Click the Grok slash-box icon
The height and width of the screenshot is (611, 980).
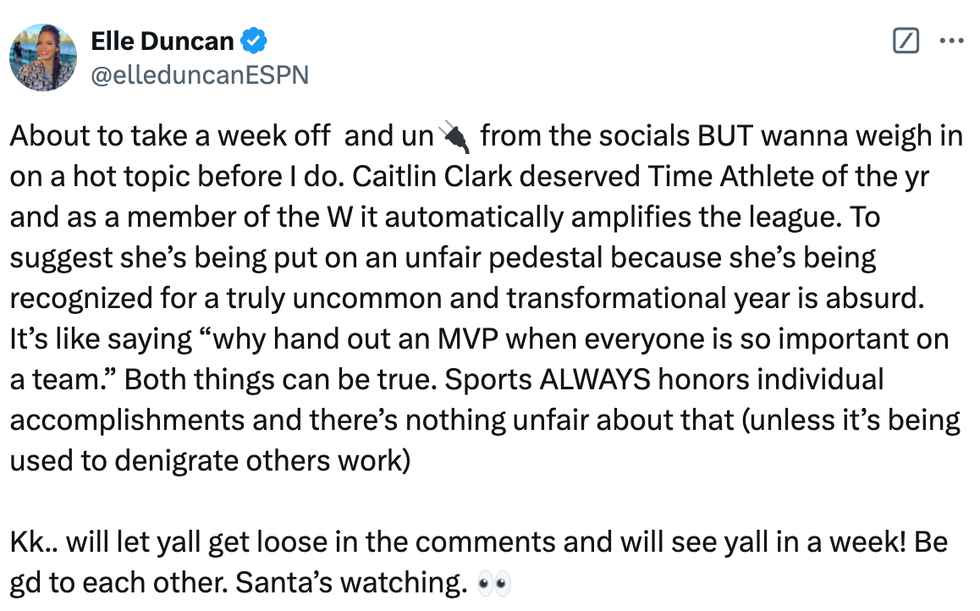click(904, 41)
